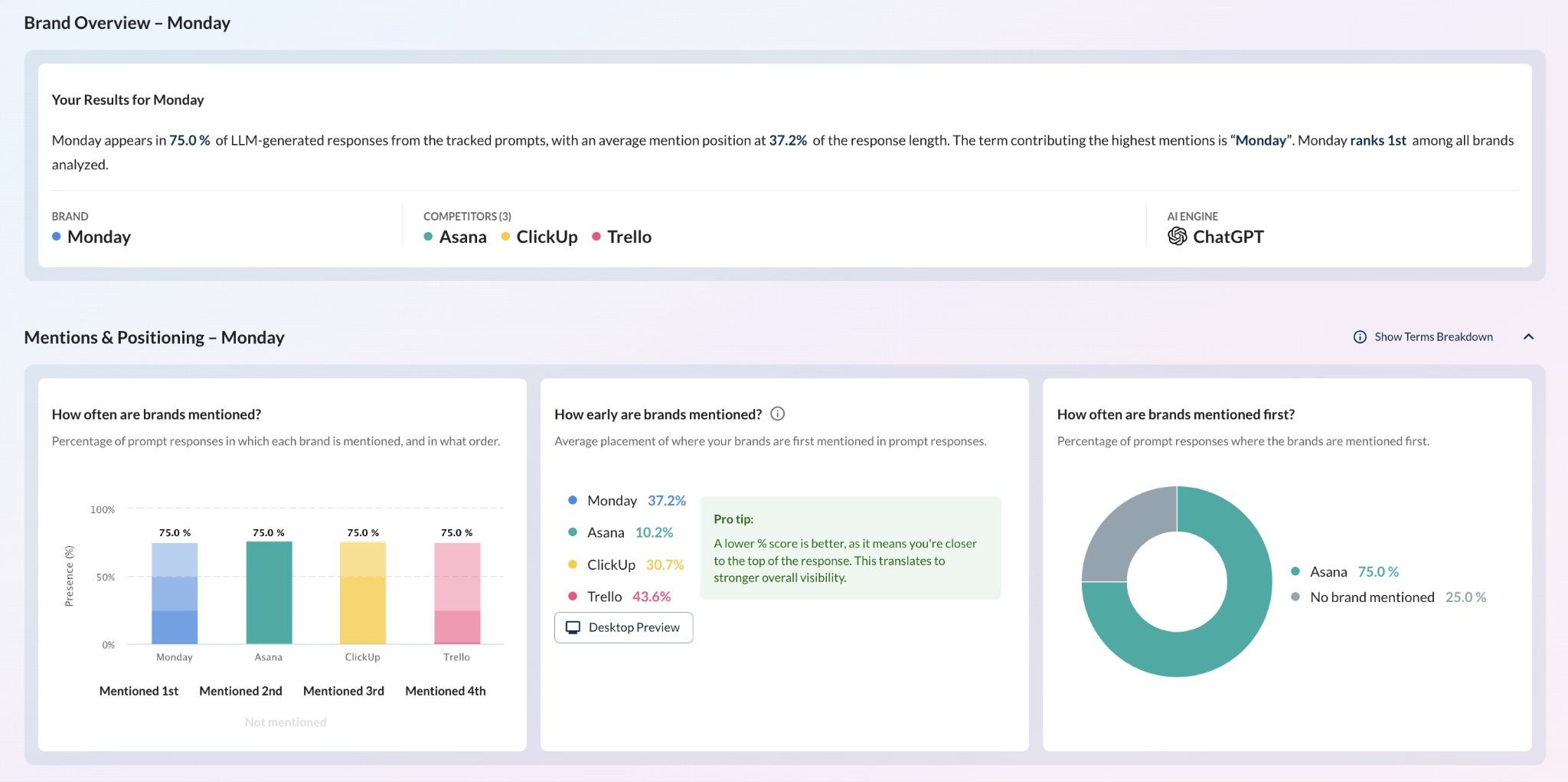Click the Monday 37.2% row in the placement list
The image size is (1568, 782).
pos(627,500)
